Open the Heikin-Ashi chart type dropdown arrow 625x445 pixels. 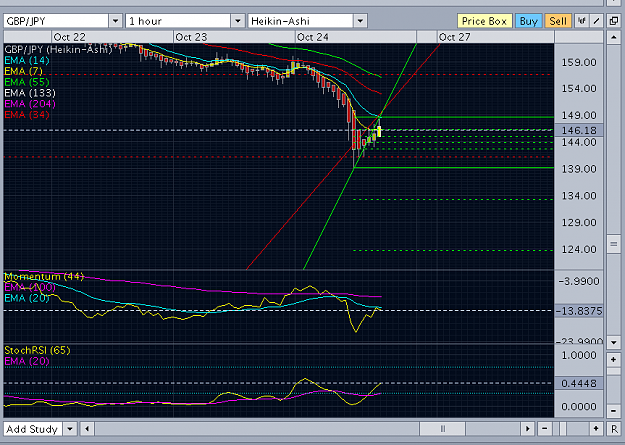(x=360, y=21)
